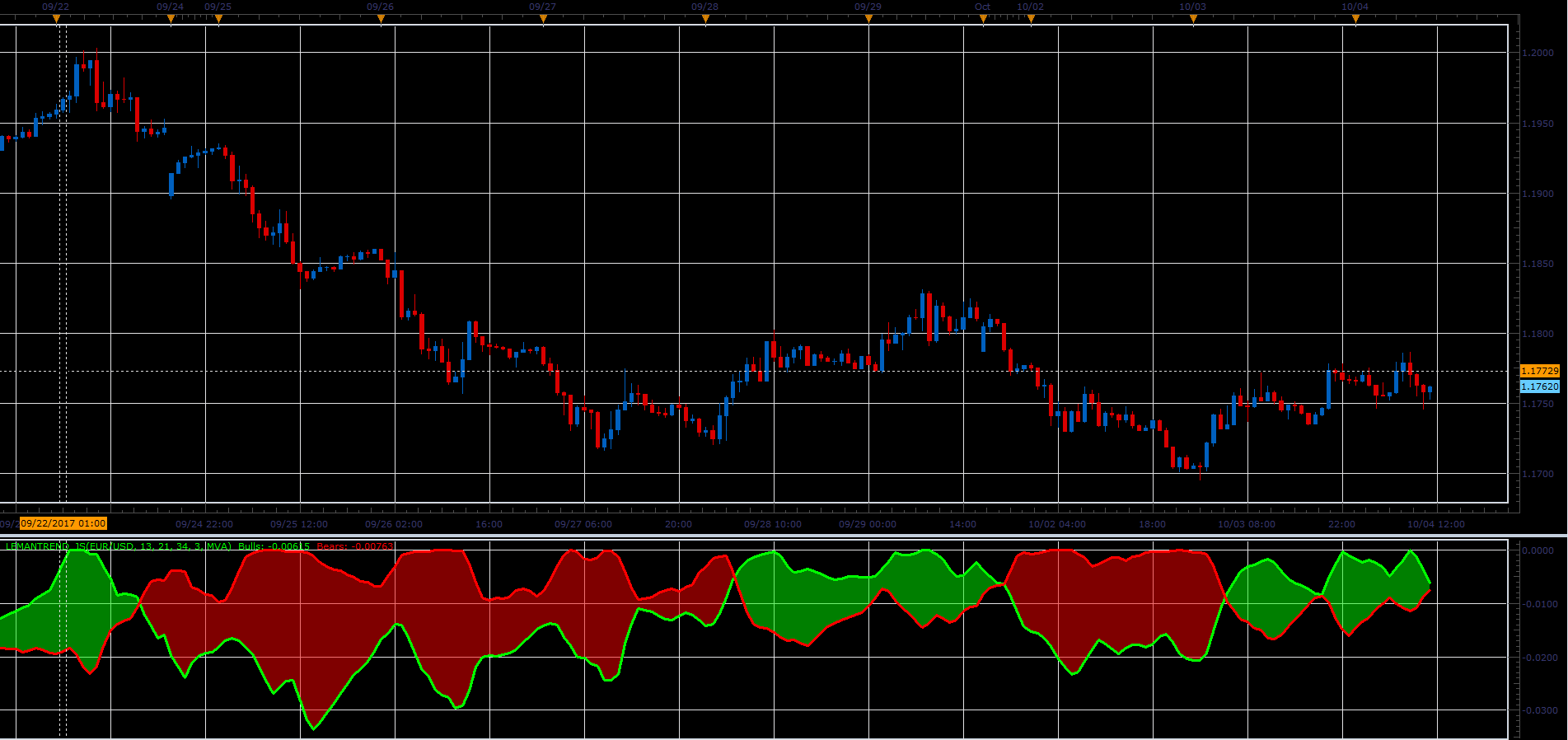The width and height of the screenshot is (1568, 740).
Task: Click the 09/27 06:00 time axis label
Action: coord(583,524)
